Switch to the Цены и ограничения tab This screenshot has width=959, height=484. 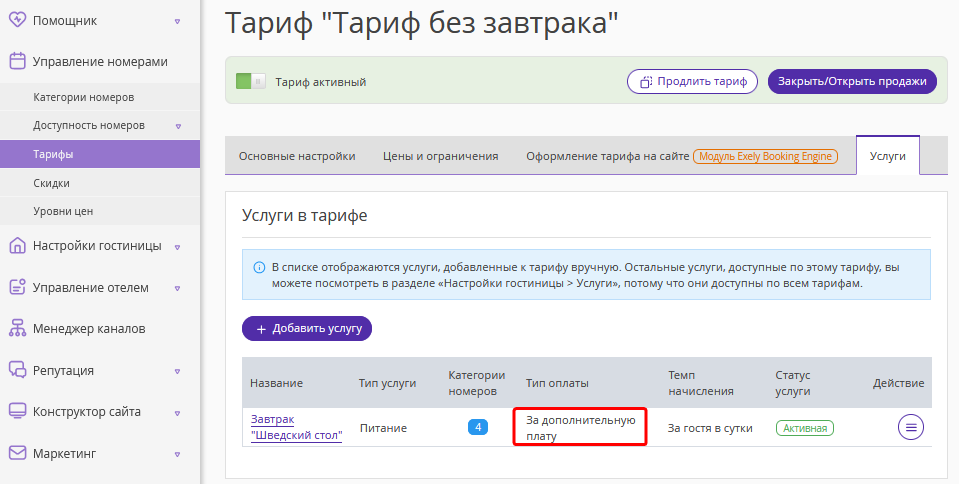[x=440, y=156]
